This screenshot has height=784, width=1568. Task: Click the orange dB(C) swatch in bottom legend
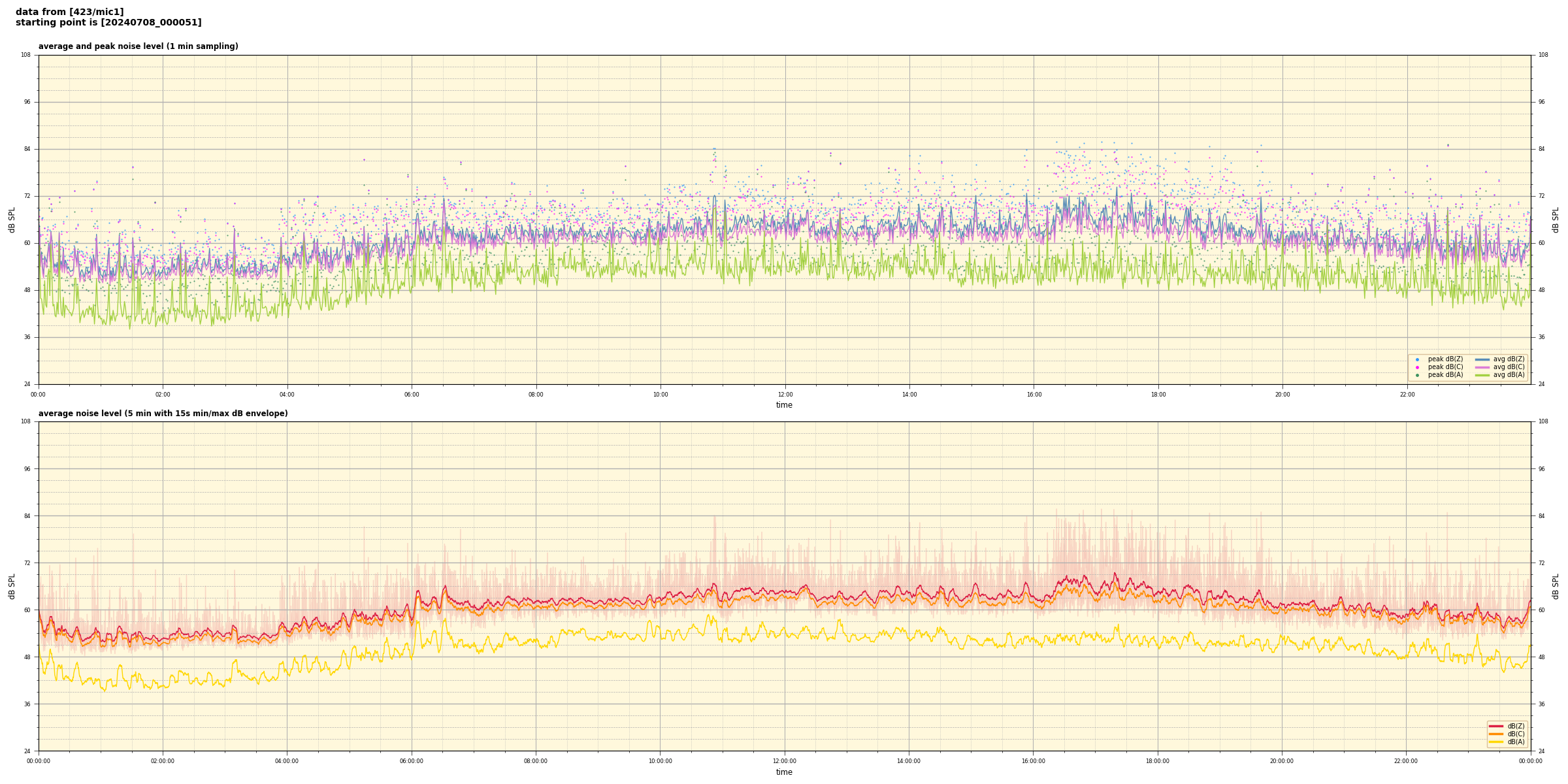(1495, 734)
